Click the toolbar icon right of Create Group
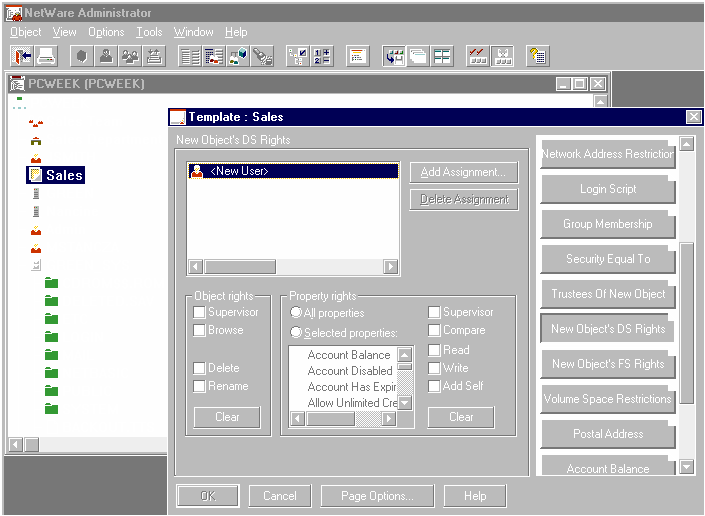This screenshot has width=705, height=516. [154, 56]
